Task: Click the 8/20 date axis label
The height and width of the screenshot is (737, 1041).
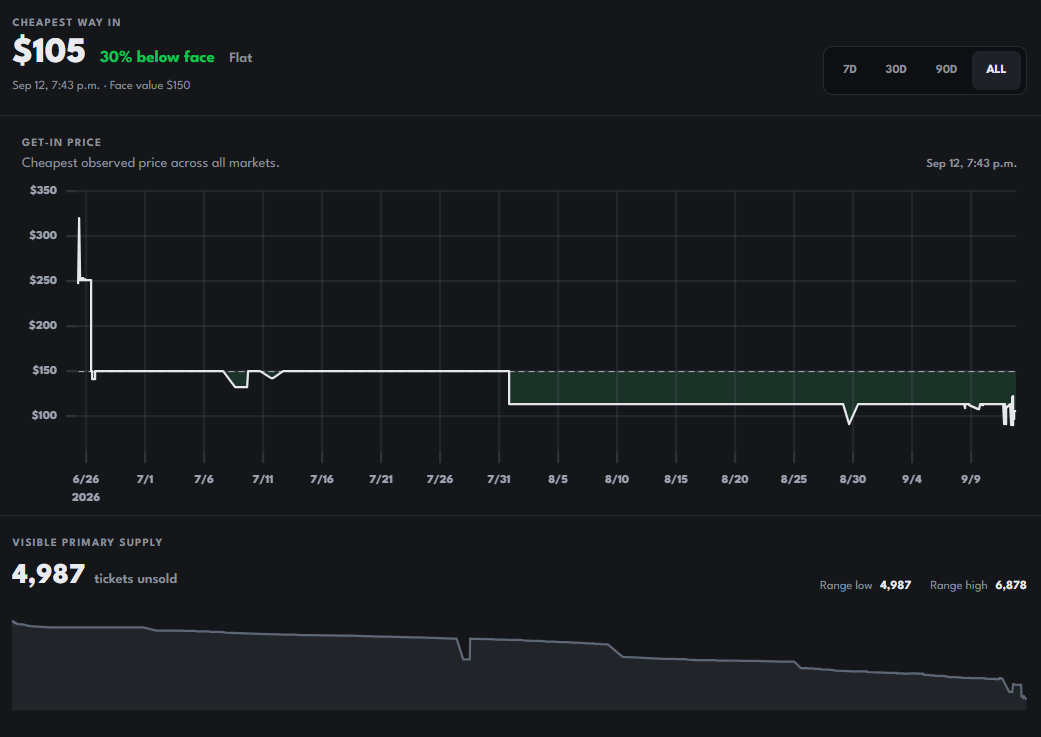Action: [735, 479]
